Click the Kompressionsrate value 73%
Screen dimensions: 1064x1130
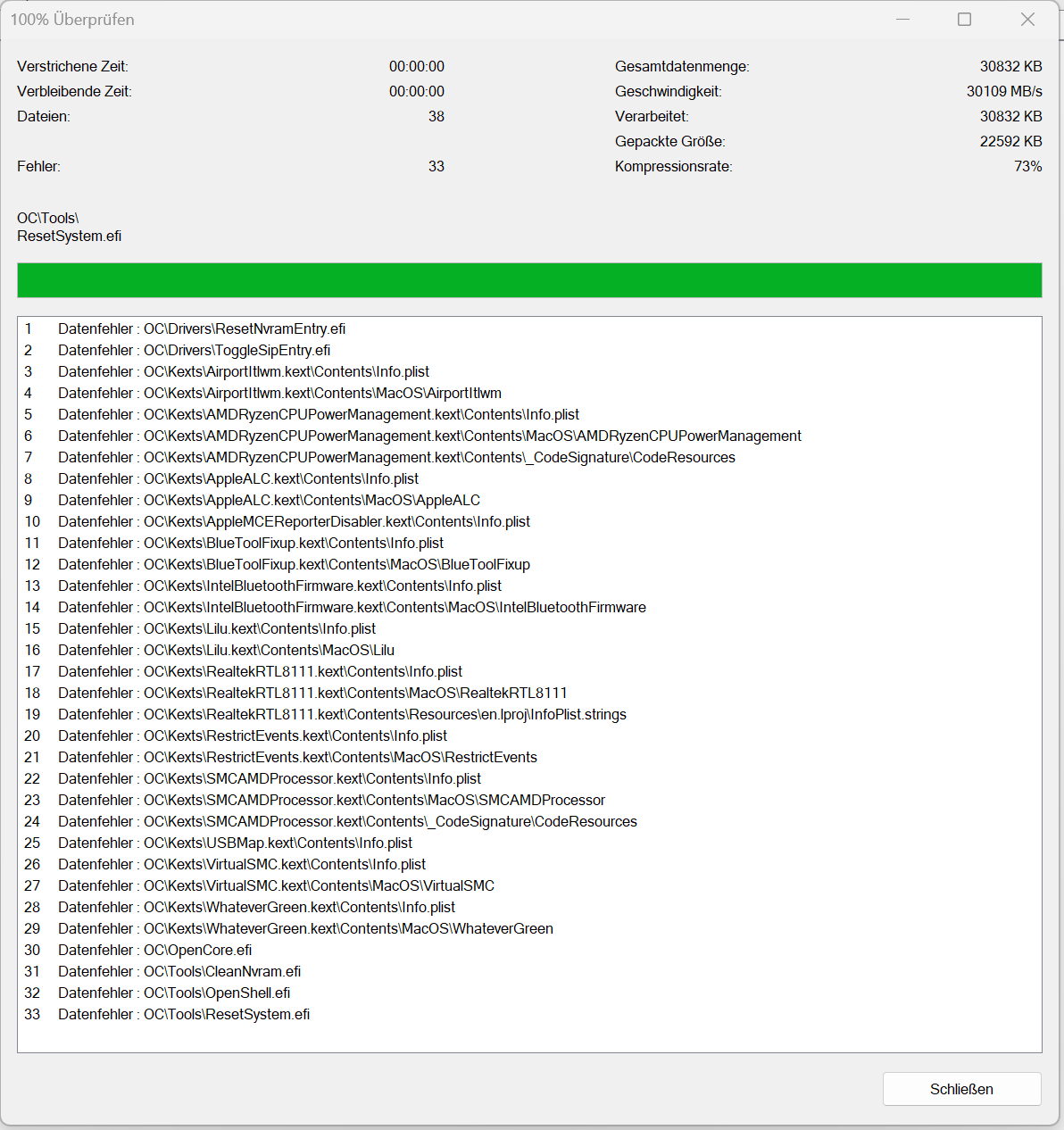coord(1028,166)
